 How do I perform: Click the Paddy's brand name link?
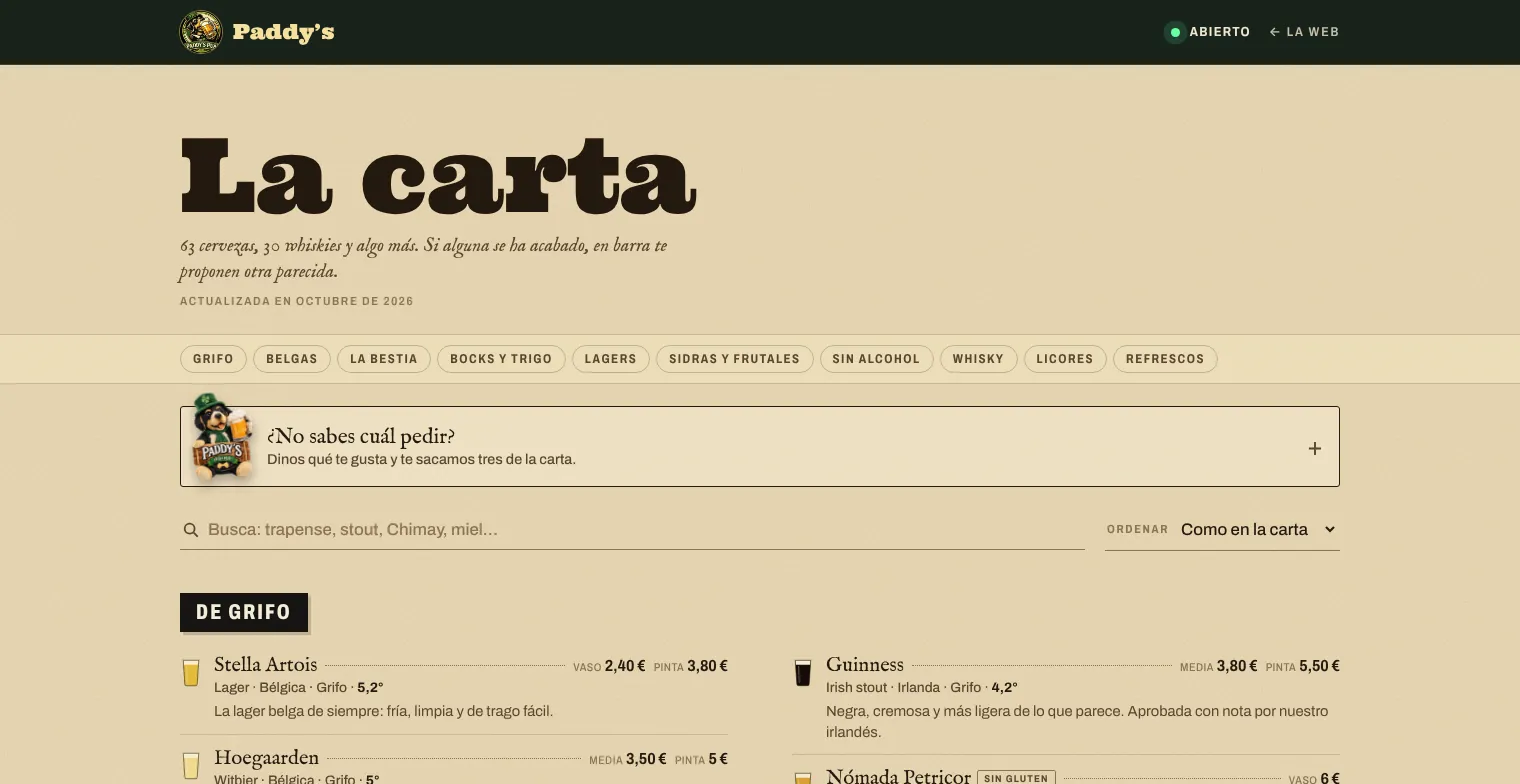(283, 32)
